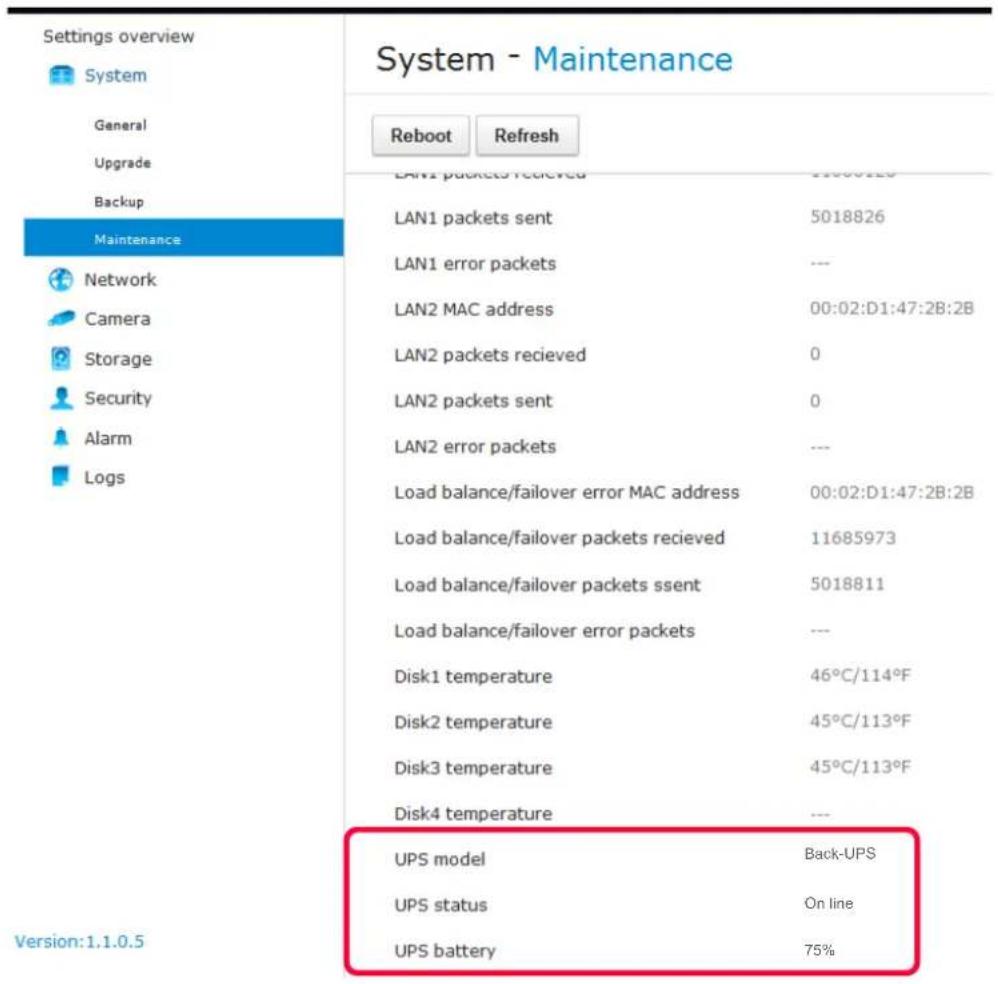
Task: Go to Security settings
Action: [118, 398]
